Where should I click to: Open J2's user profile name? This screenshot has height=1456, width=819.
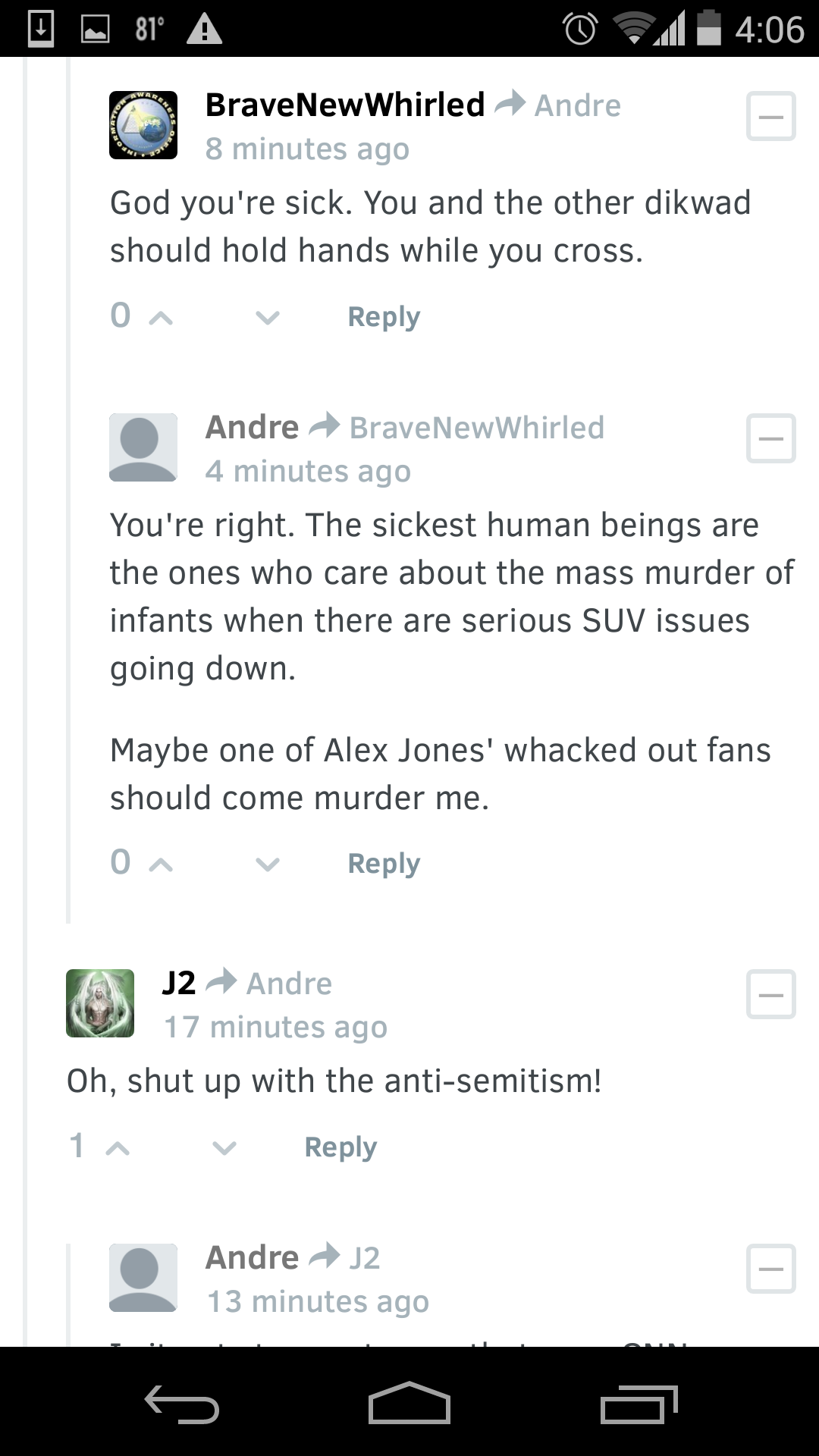tap(179, 983)
